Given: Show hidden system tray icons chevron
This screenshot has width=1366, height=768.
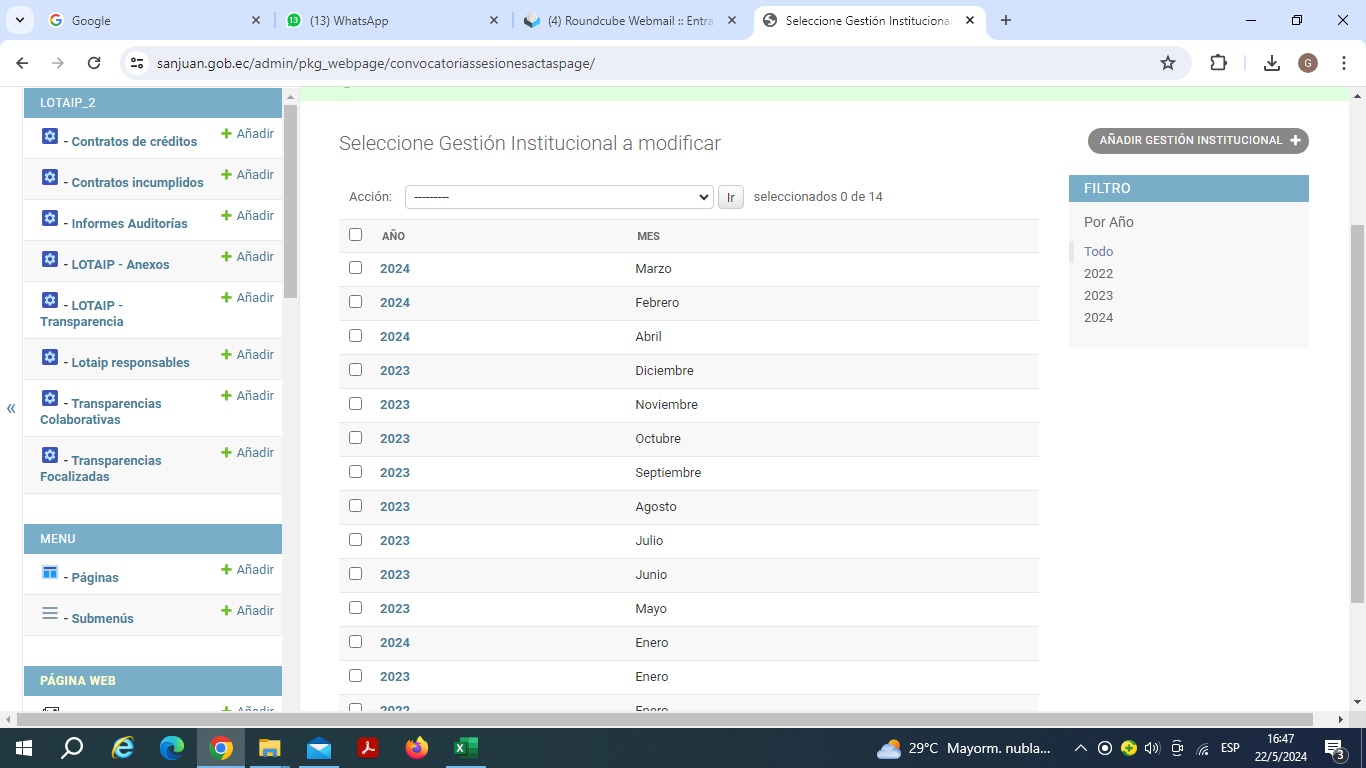Looking at the screenshot, I should point(1080,748).
